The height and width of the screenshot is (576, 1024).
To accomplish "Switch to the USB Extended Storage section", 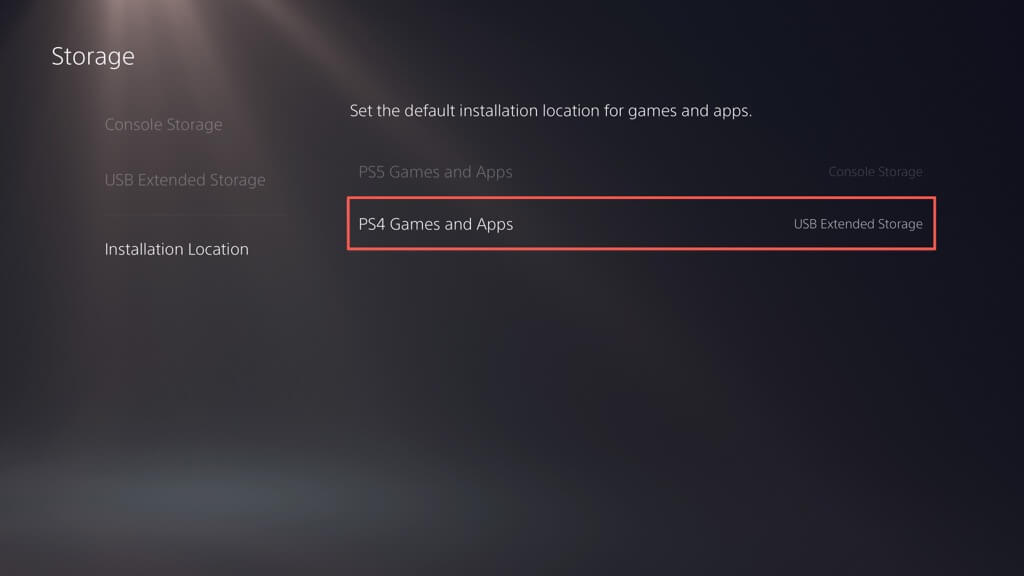I will pyautogui.click(x=185, y=180).
